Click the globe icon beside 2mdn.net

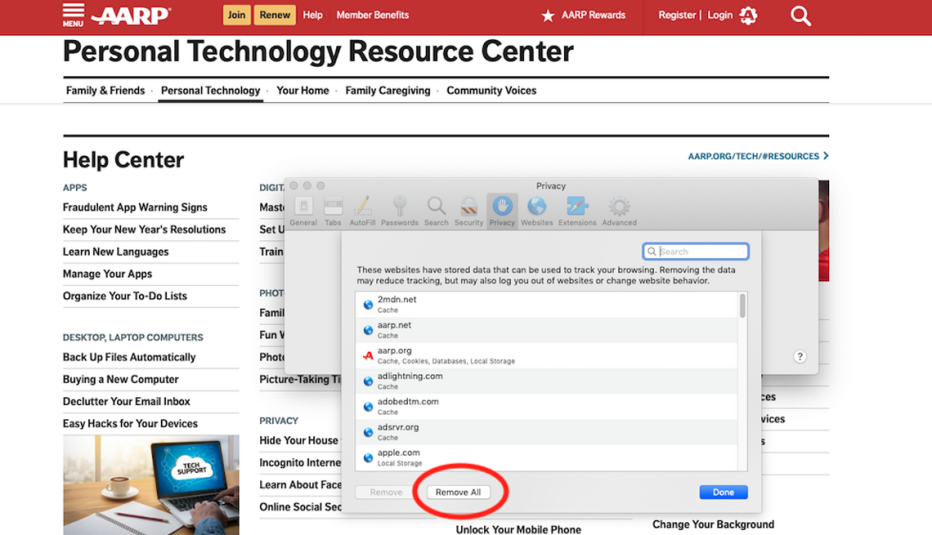point(368,304)
